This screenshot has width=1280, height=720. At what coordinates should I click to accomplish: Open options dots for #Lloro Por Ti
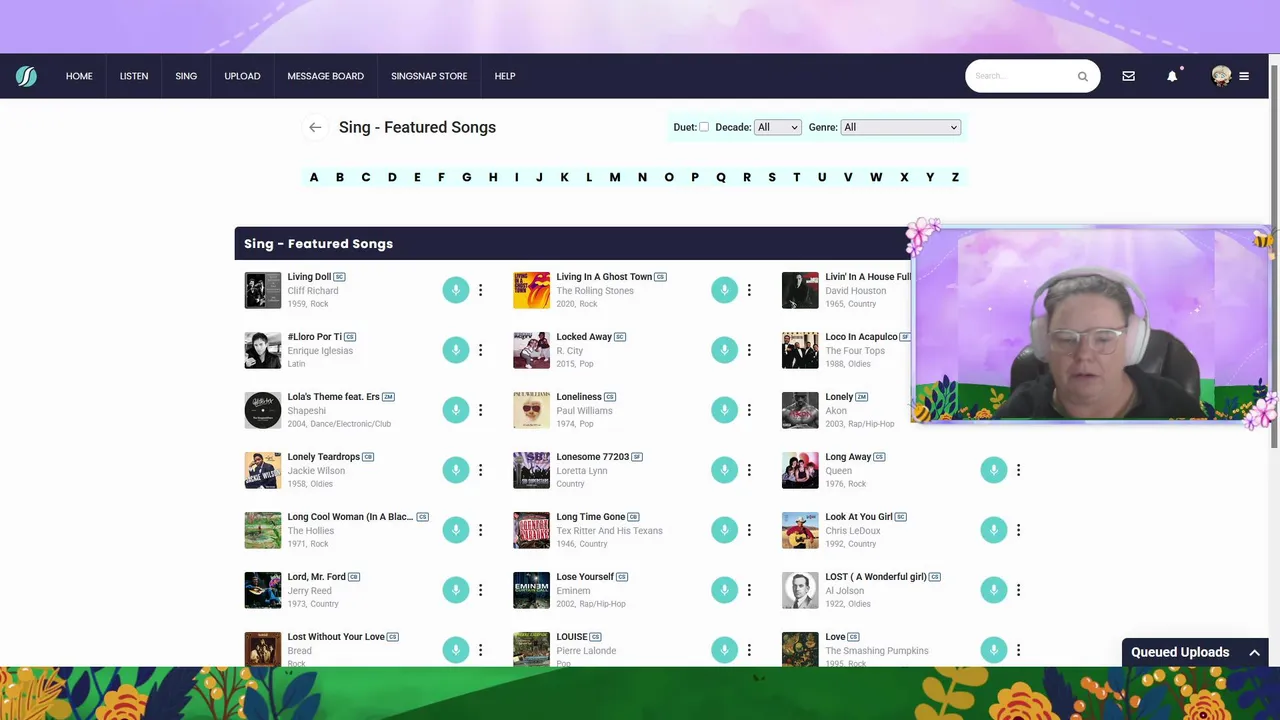coord(480,350)
